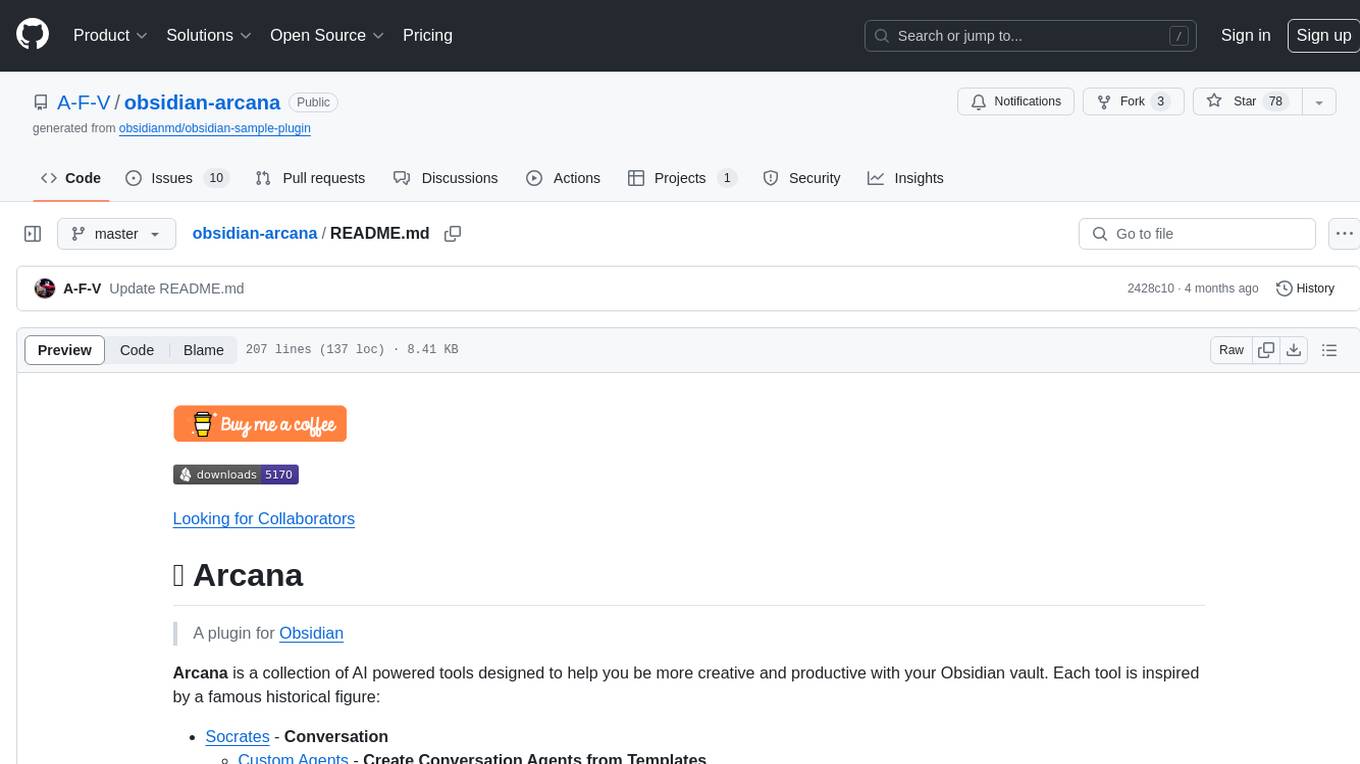Click the Buy me a coffee badge
Image resolution: width=1360 pixels, height=764 pixels.
[260, 424]
